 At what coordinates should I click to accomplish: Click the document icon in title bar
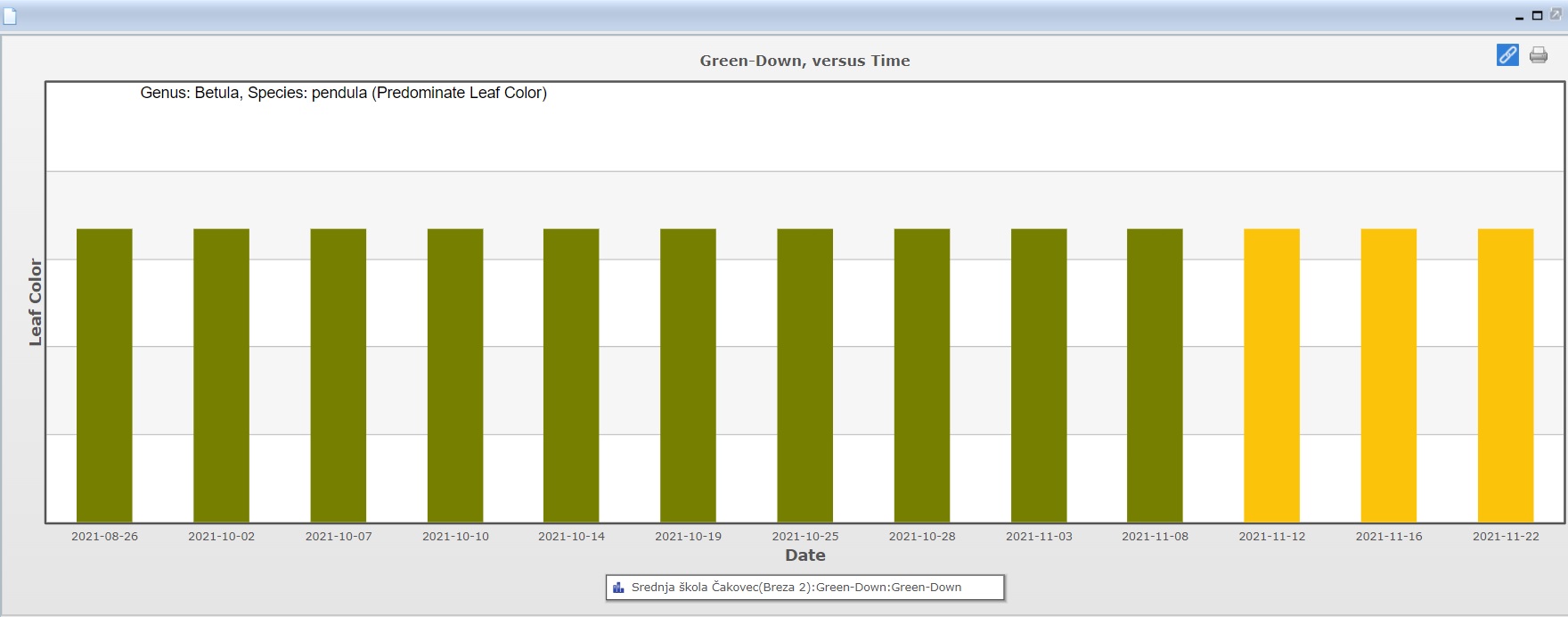[10, 16]
